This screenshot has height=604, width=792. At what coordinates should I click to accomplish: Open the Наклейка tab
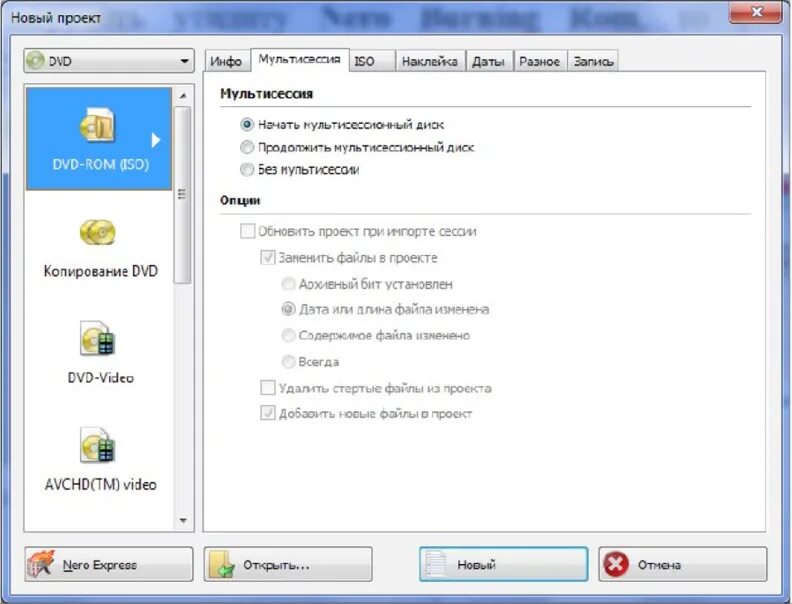tap(430, 62)
